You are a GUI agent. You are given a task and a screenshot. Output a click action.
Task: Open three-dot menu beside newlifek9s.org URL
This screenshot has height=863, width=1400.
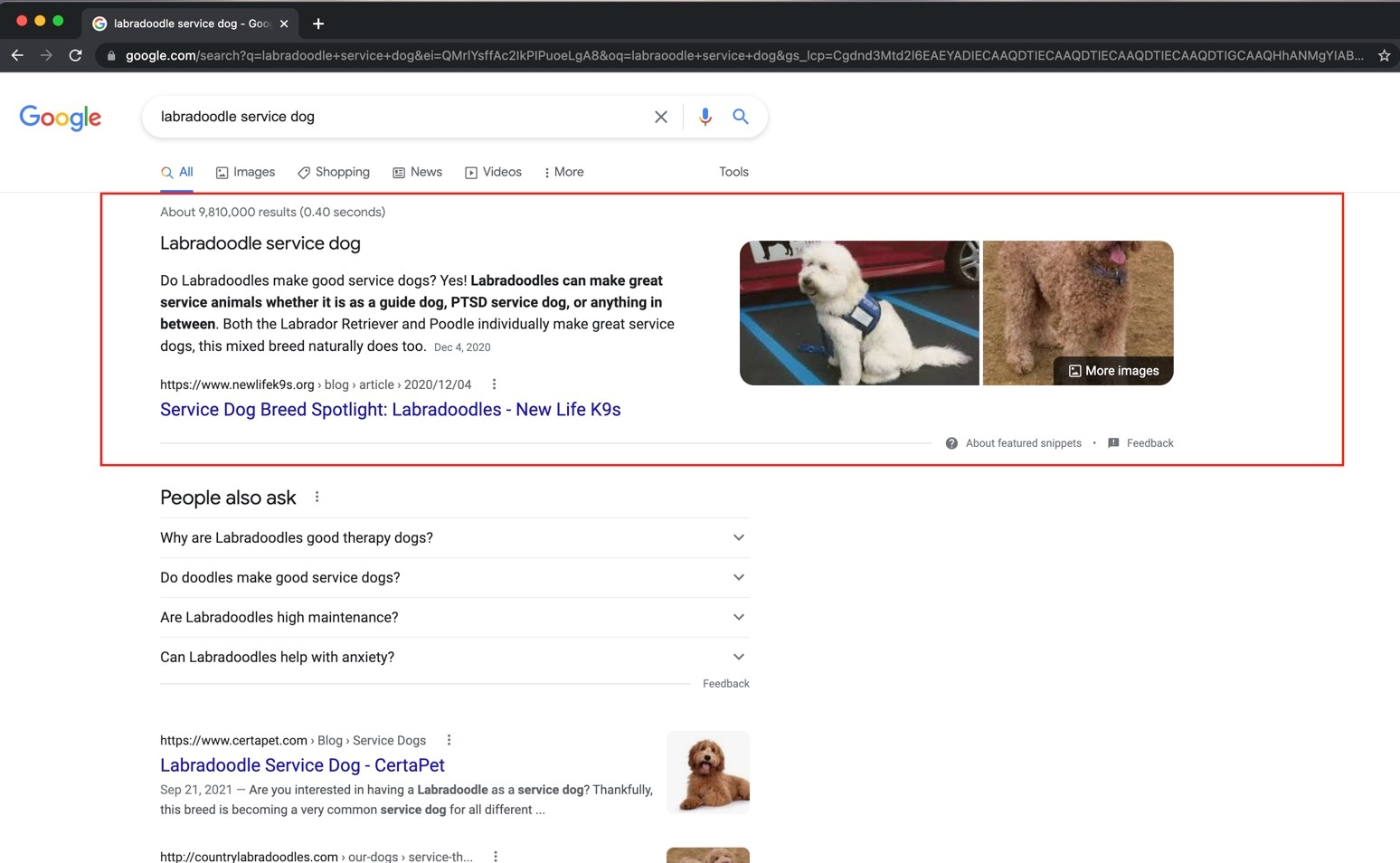(494, 384)
